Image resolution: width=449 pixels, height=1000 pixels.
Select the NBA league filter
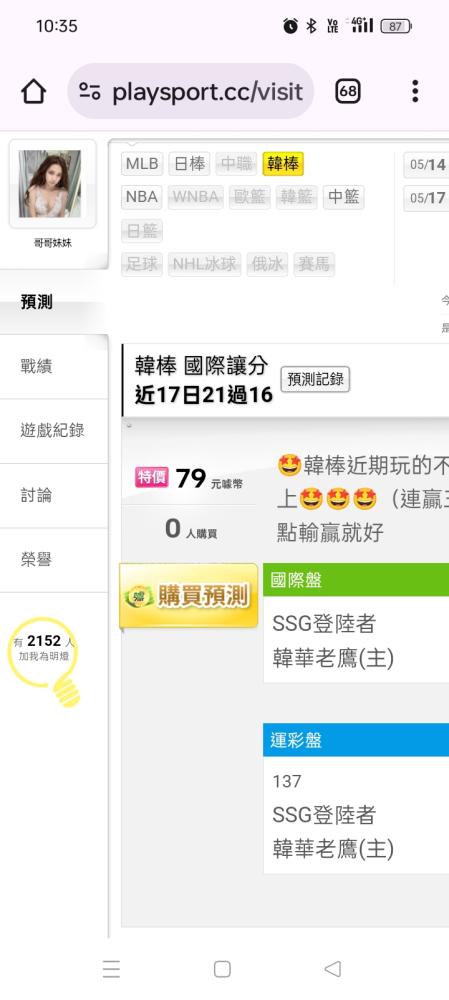[142, 197]
